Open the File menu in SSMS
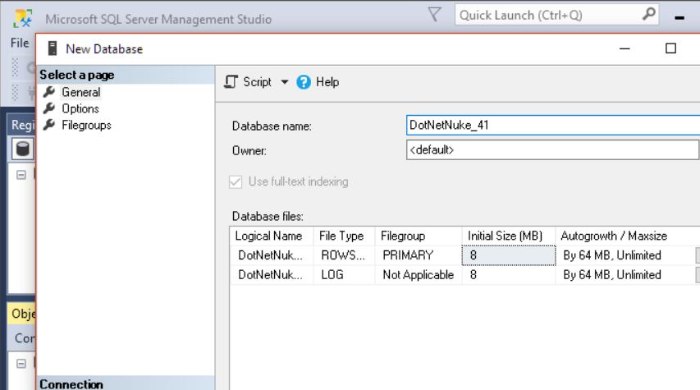The width and height of the screenshot is (700, 390). point(20,43)
